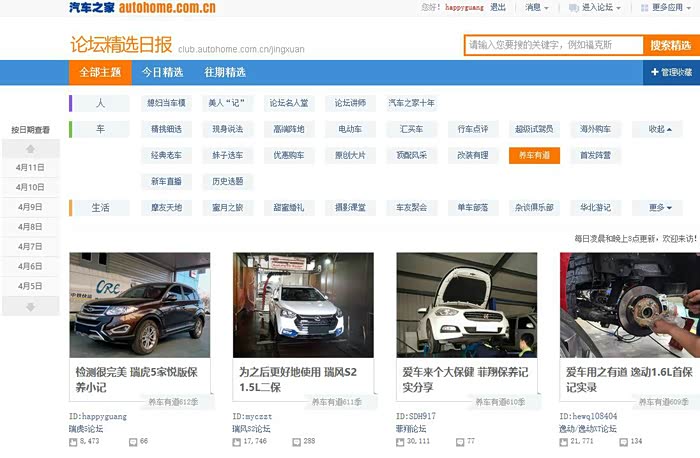Open the 菲翔保养记 post thumbnail
The image size is (700, 458).
click(x=466, y=304)
